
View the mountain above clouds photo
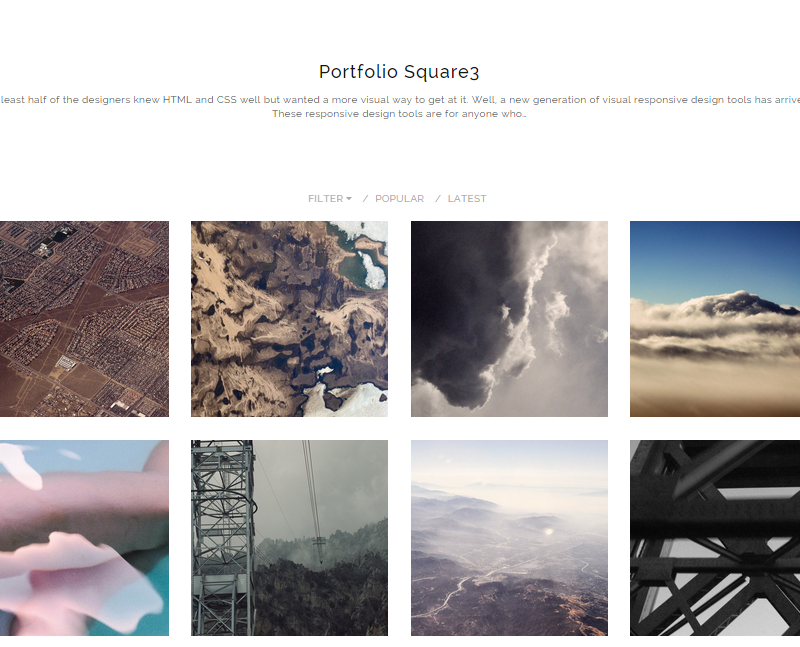click(715, 319)
